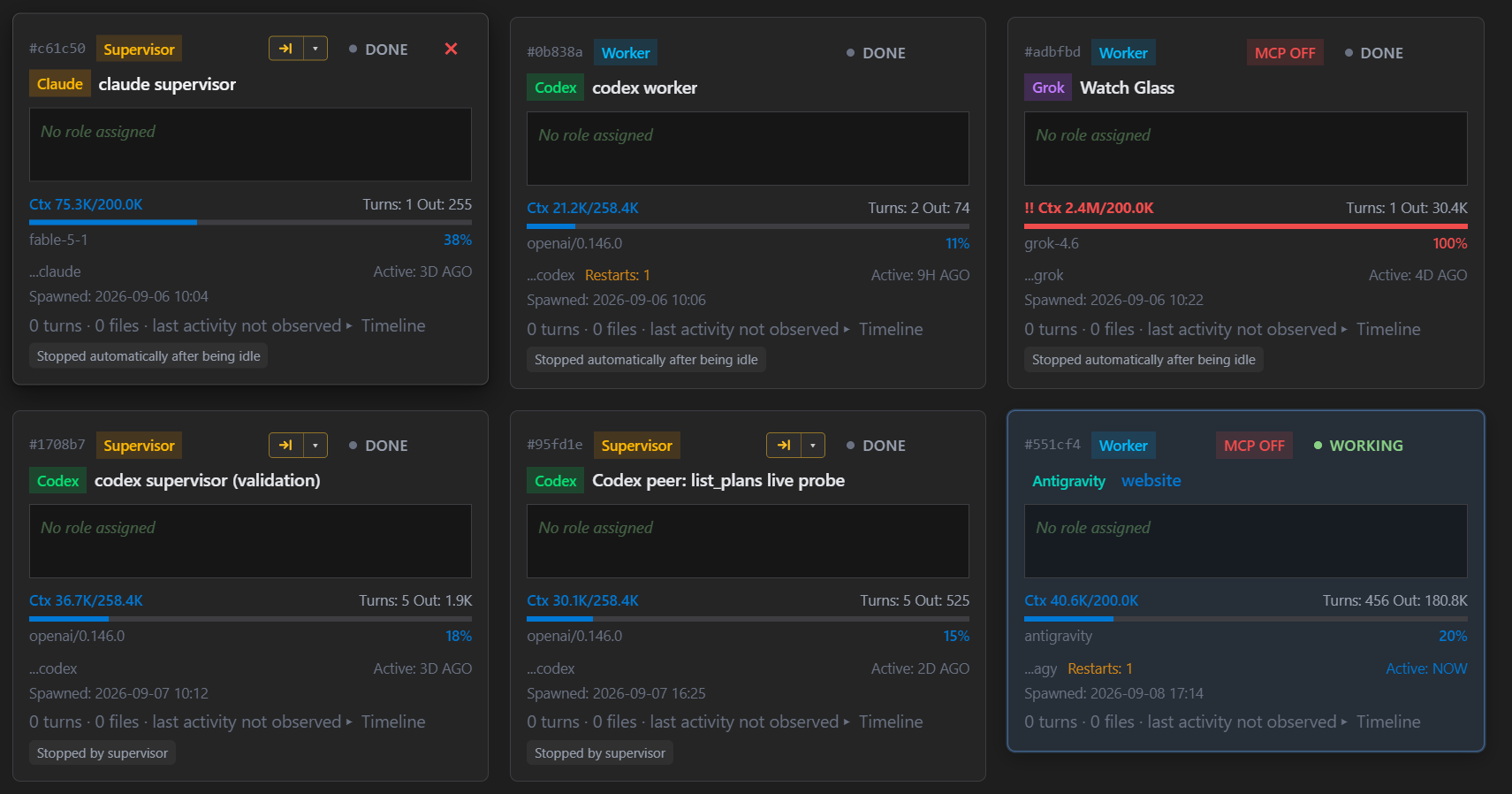Click the Ctx 21.2K/258.4K link
This screenshot has height=794, width=1512.
582,208
